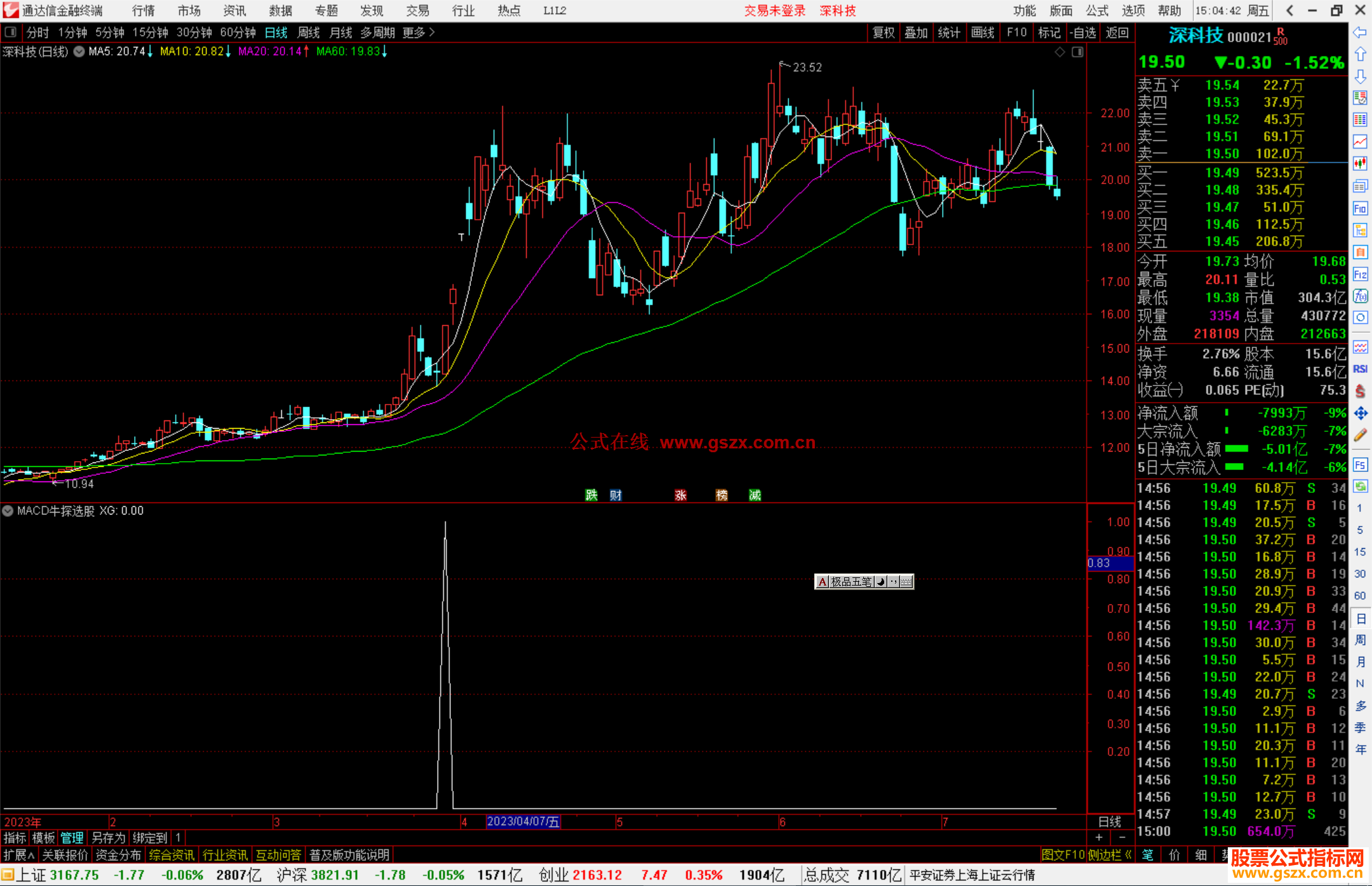Image resolution: width=1372 pixels, height=886 pixels.
Task: Expand the 更多 periods dropdown
Action: click(x=419, y=32)
